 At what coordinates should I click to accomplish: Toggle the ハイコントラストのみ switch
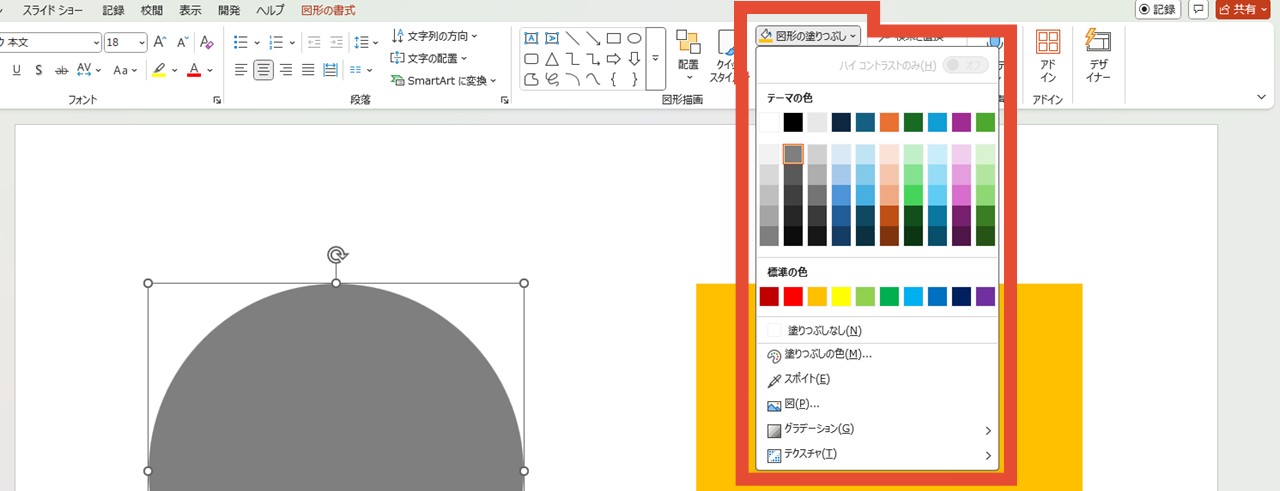[965, 65]
